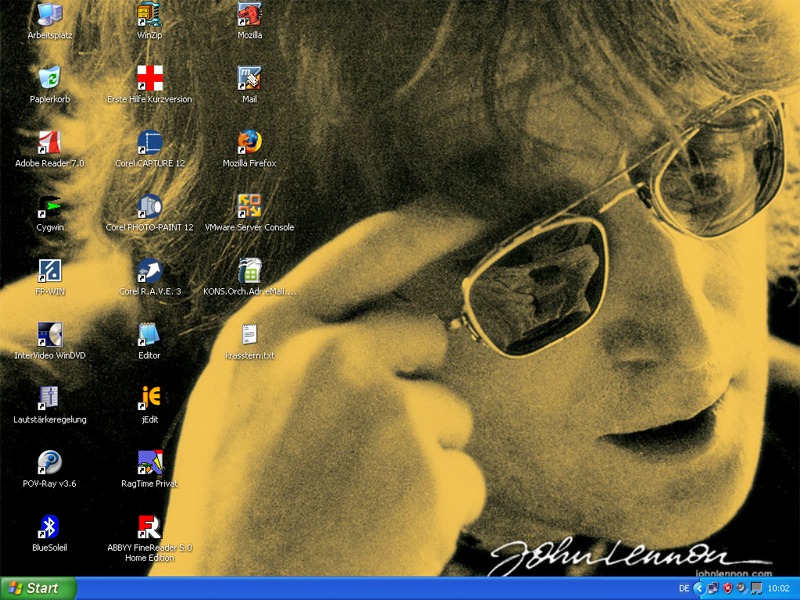Image resolution: width=800 pixels, height=600 pixels.
Task: Click the Corel PHOTO-PAINT 12 icon
Action: (x=150, y=206)
